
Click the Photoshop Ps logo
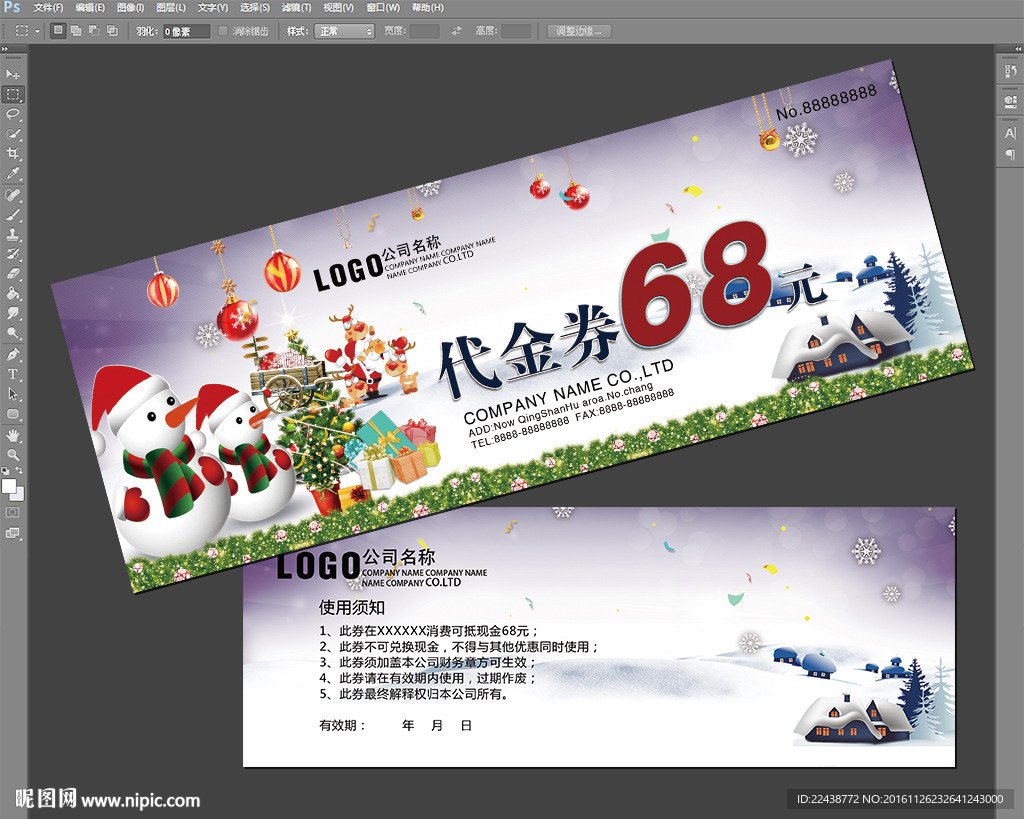tap(12, 7)
